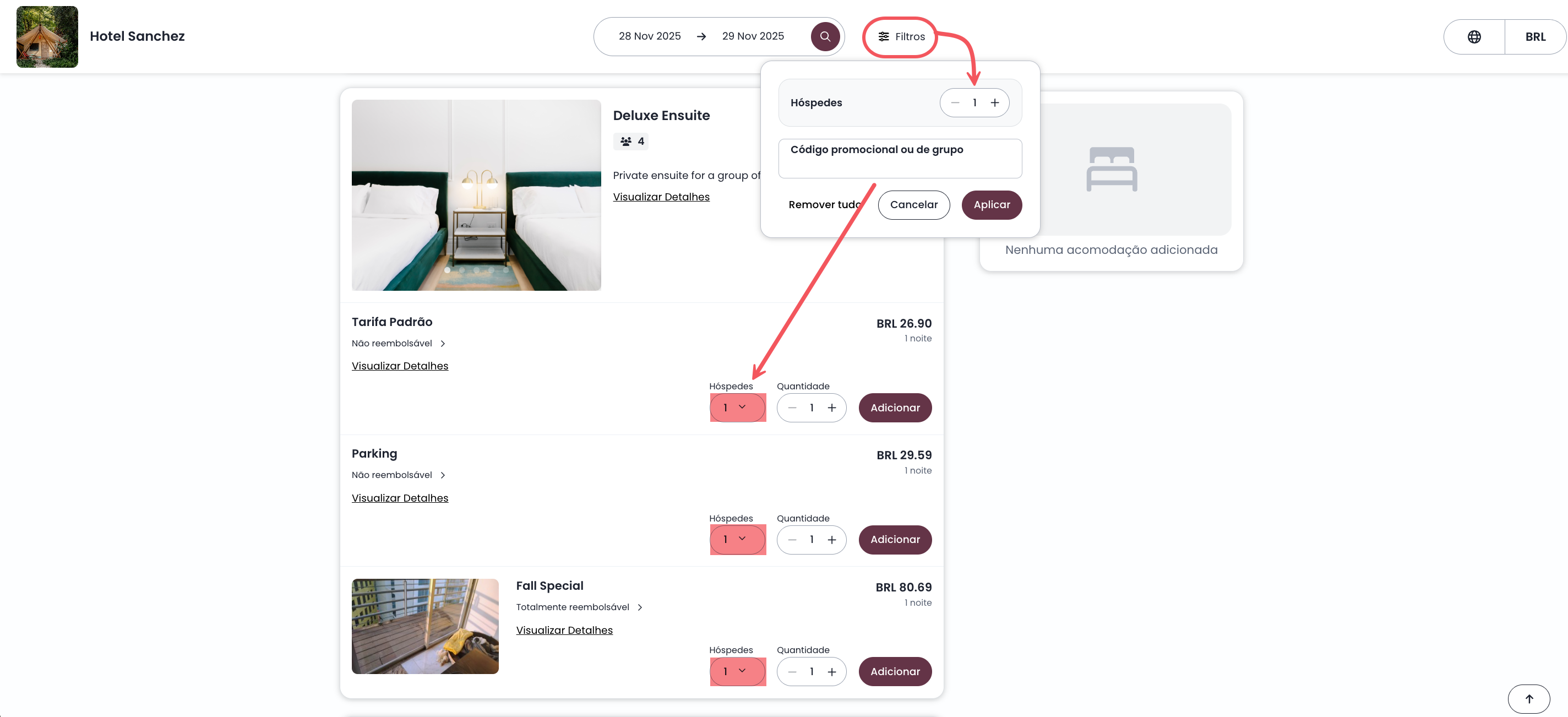The height and width of the screenshot is (717, 1568).
Task: Click the Fall Special balcony thumbnail
Action: click(x=425, y=626)
